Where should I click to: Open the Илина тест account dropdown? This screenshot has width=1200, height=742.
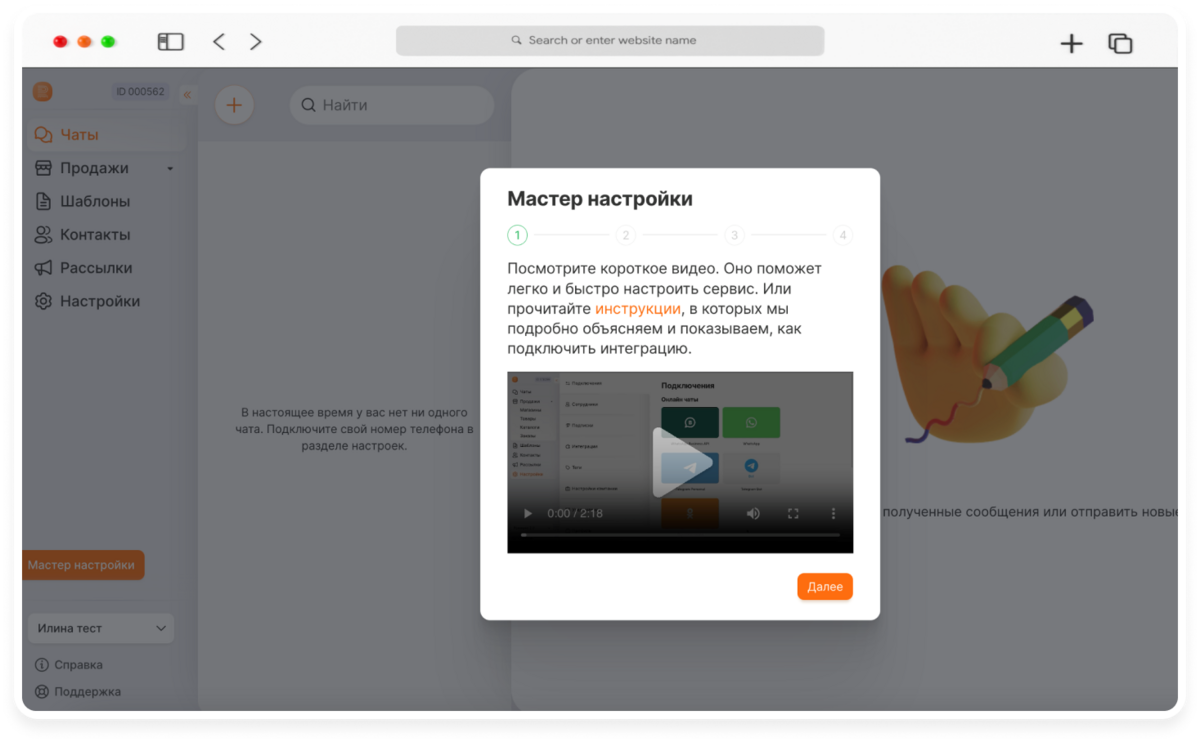(x=101, y=628)
